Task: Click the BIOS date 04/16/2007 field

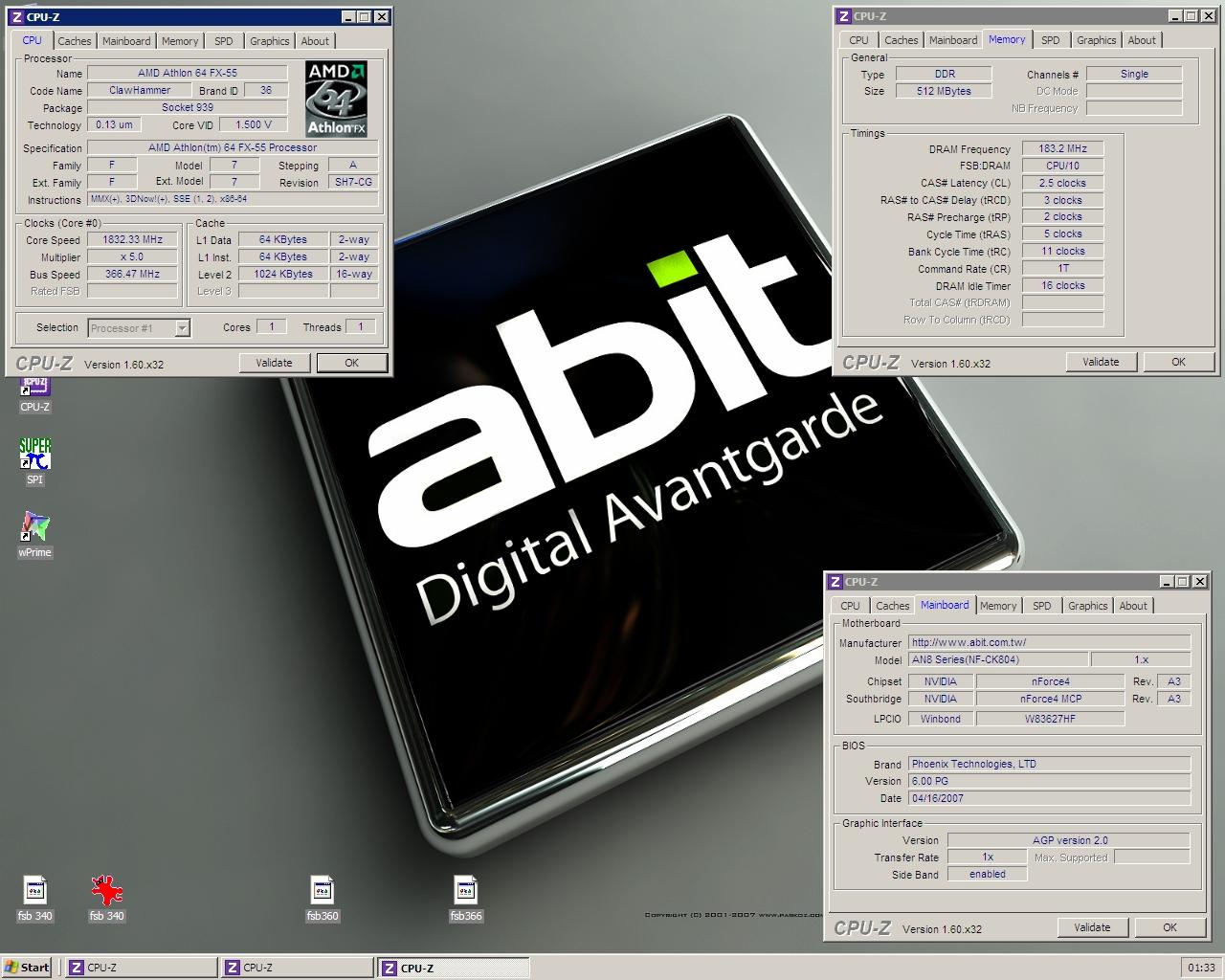Action: tap(1050, 798)
